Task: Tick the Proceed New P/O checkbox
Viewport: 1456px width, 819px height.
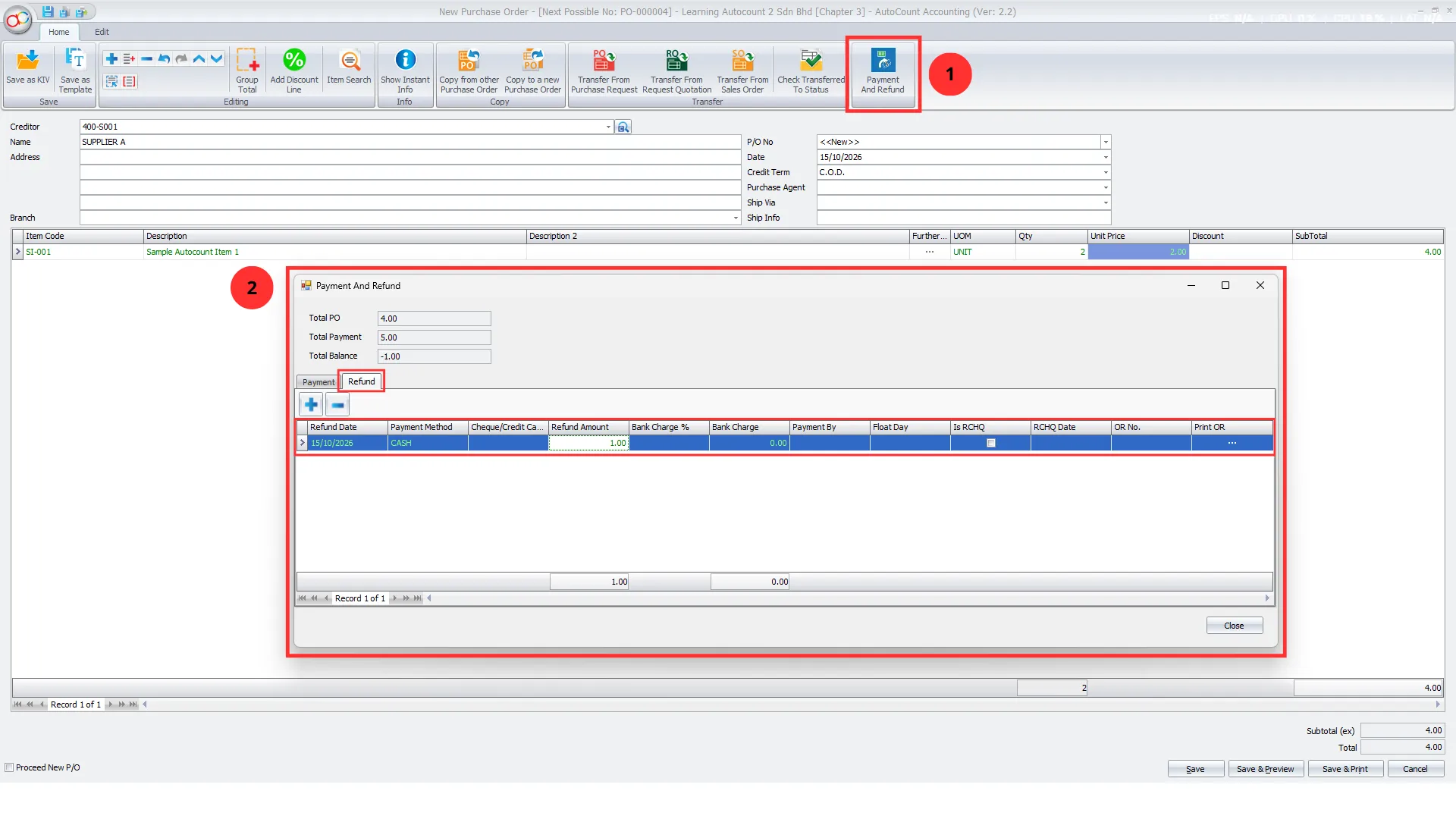Action: [10, 767]
